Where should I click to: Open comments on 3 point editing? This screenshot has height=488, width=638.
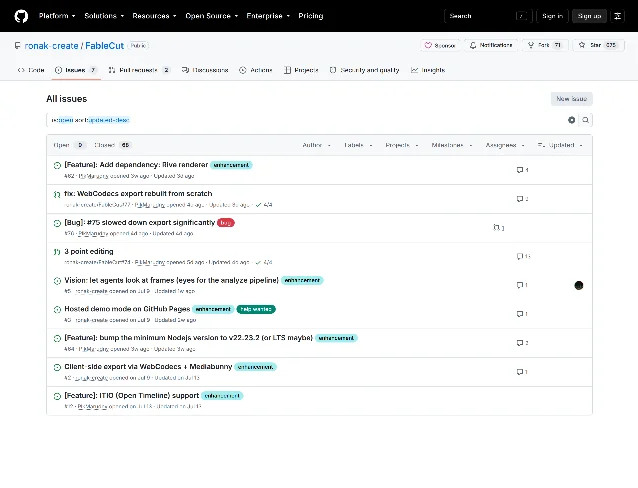click(x=524, y=256)
